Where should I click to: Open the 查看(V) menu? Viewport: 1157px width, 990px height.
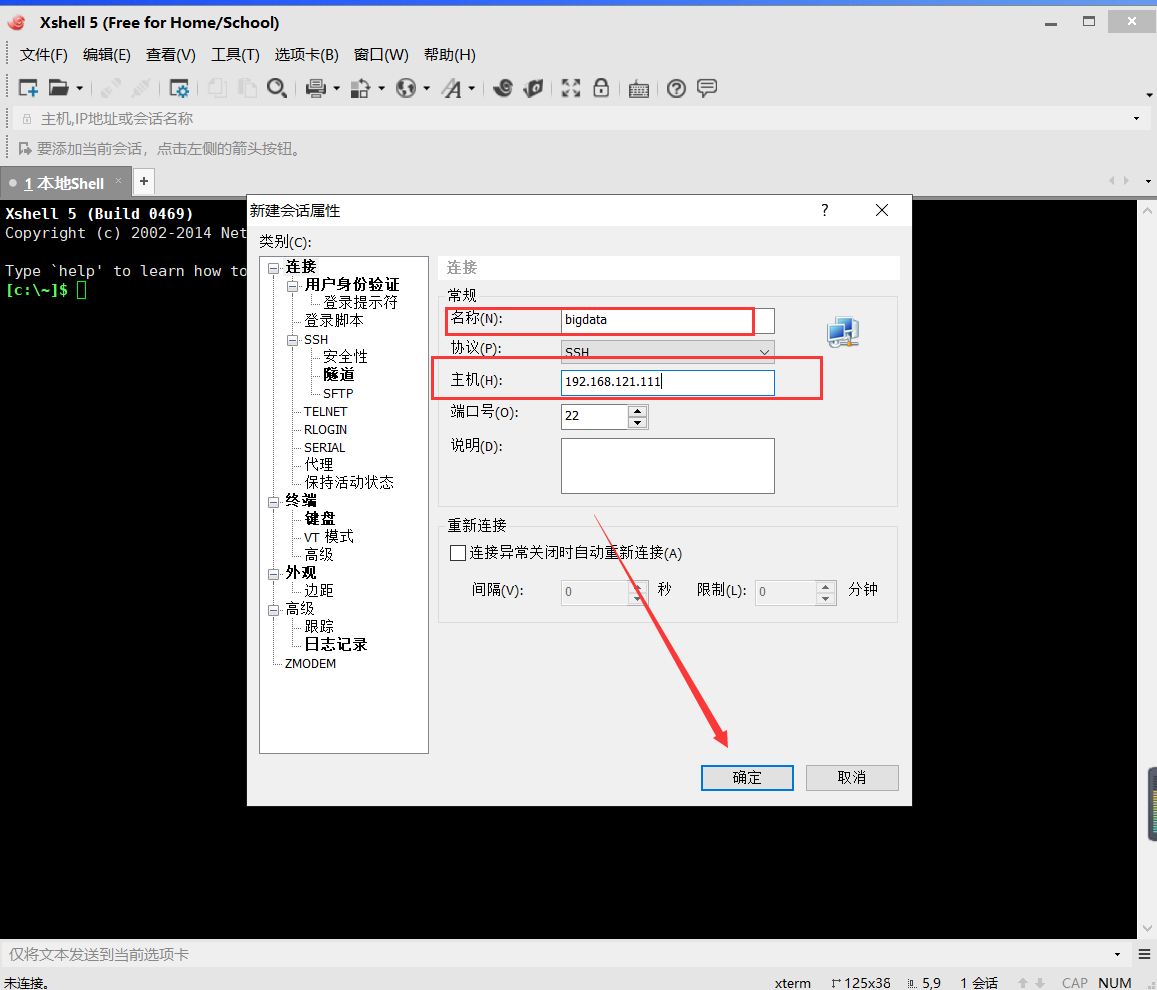pos(170,55)
